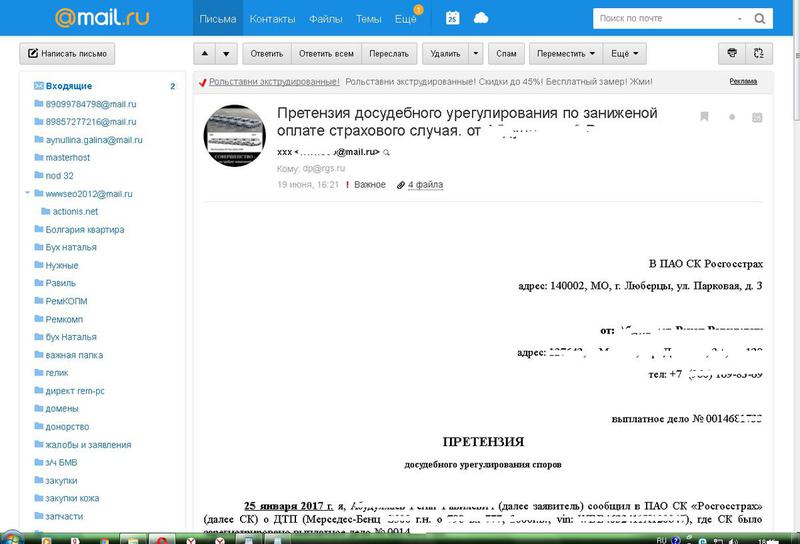Open the Темы tab

pyautogui.click(x=368, y=19)
